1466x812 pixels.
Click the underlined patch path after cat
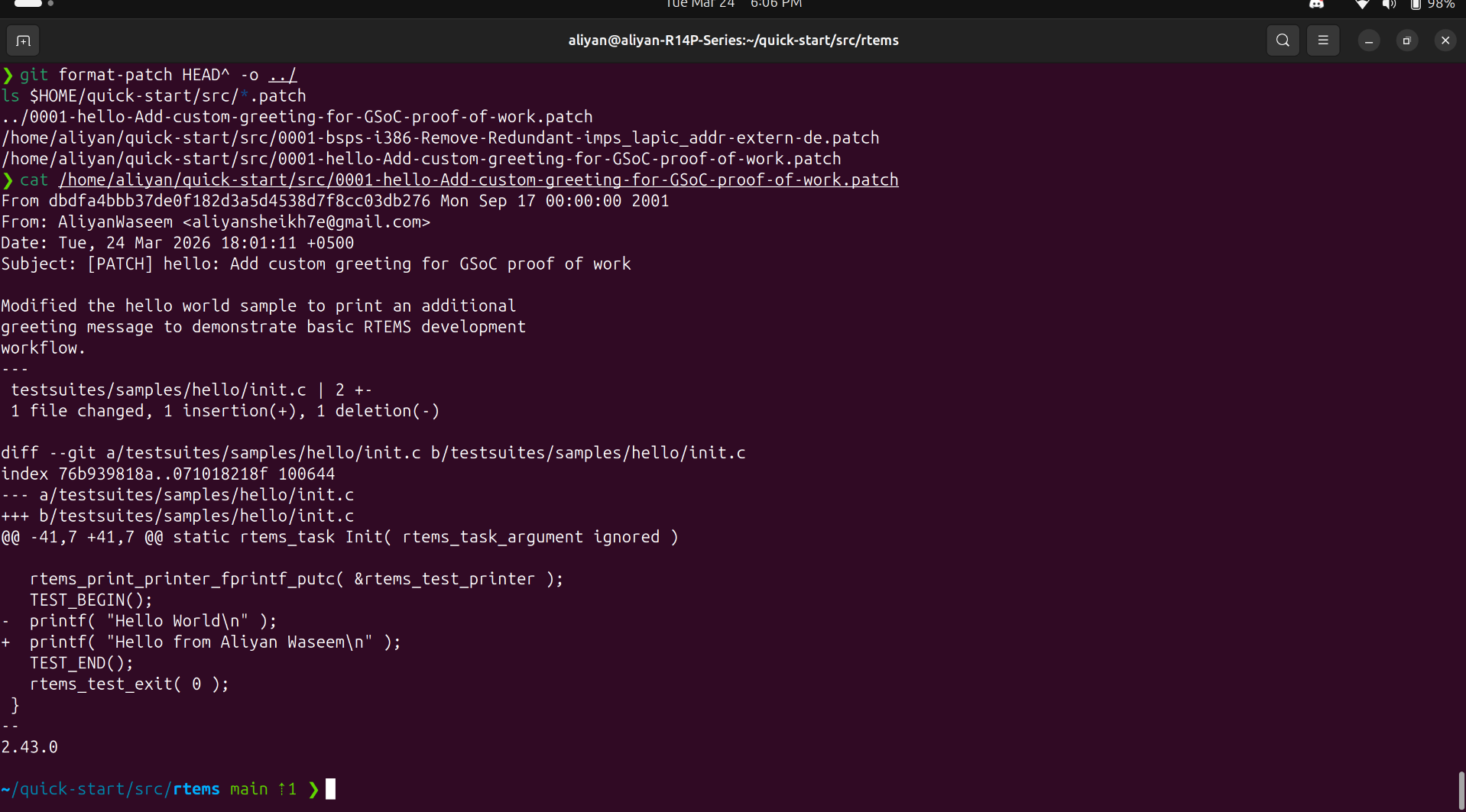[478, 180]
